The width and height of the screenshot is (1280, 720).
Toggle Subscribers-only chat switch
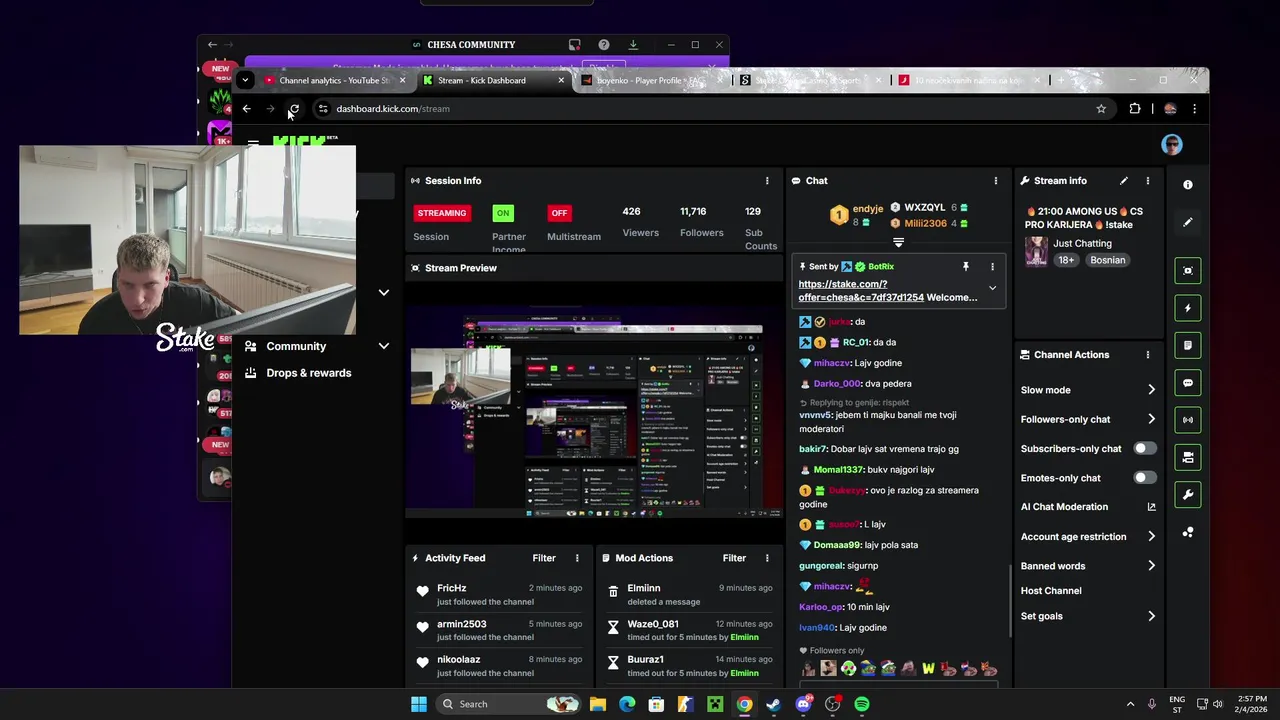pyautogui.click(x=1145, y=449)
